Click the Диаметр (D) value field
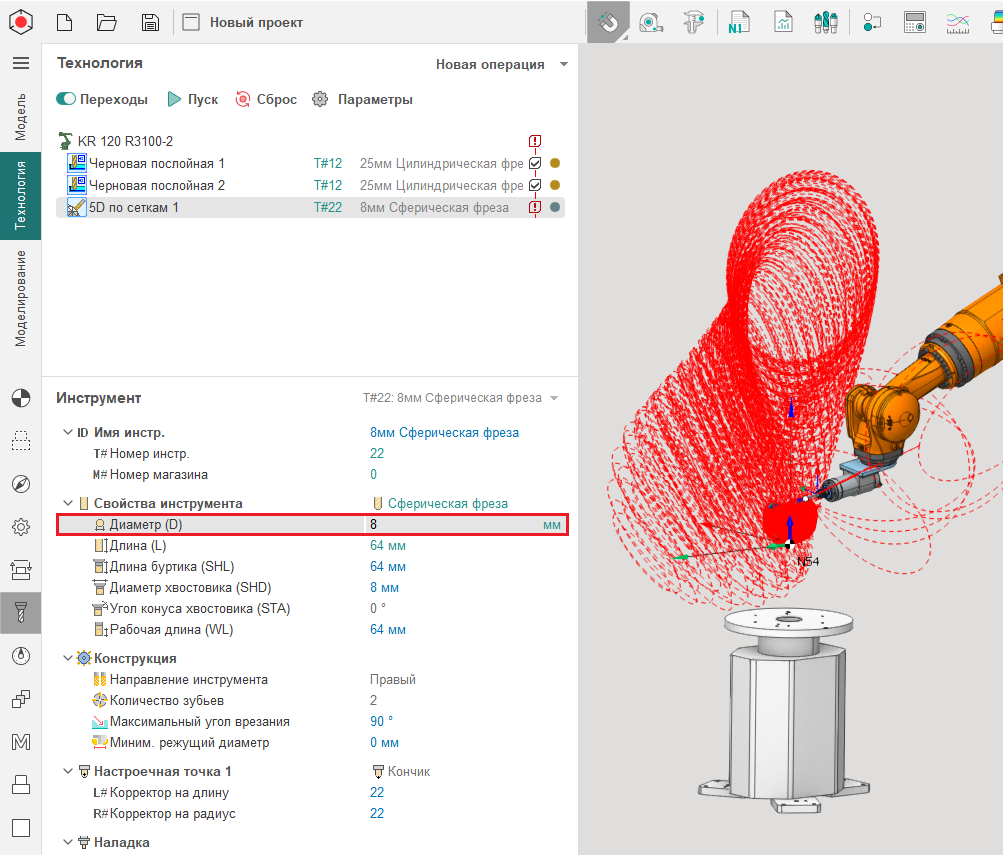The width and height of the screenshot is (1003, 855). point(450,524)
